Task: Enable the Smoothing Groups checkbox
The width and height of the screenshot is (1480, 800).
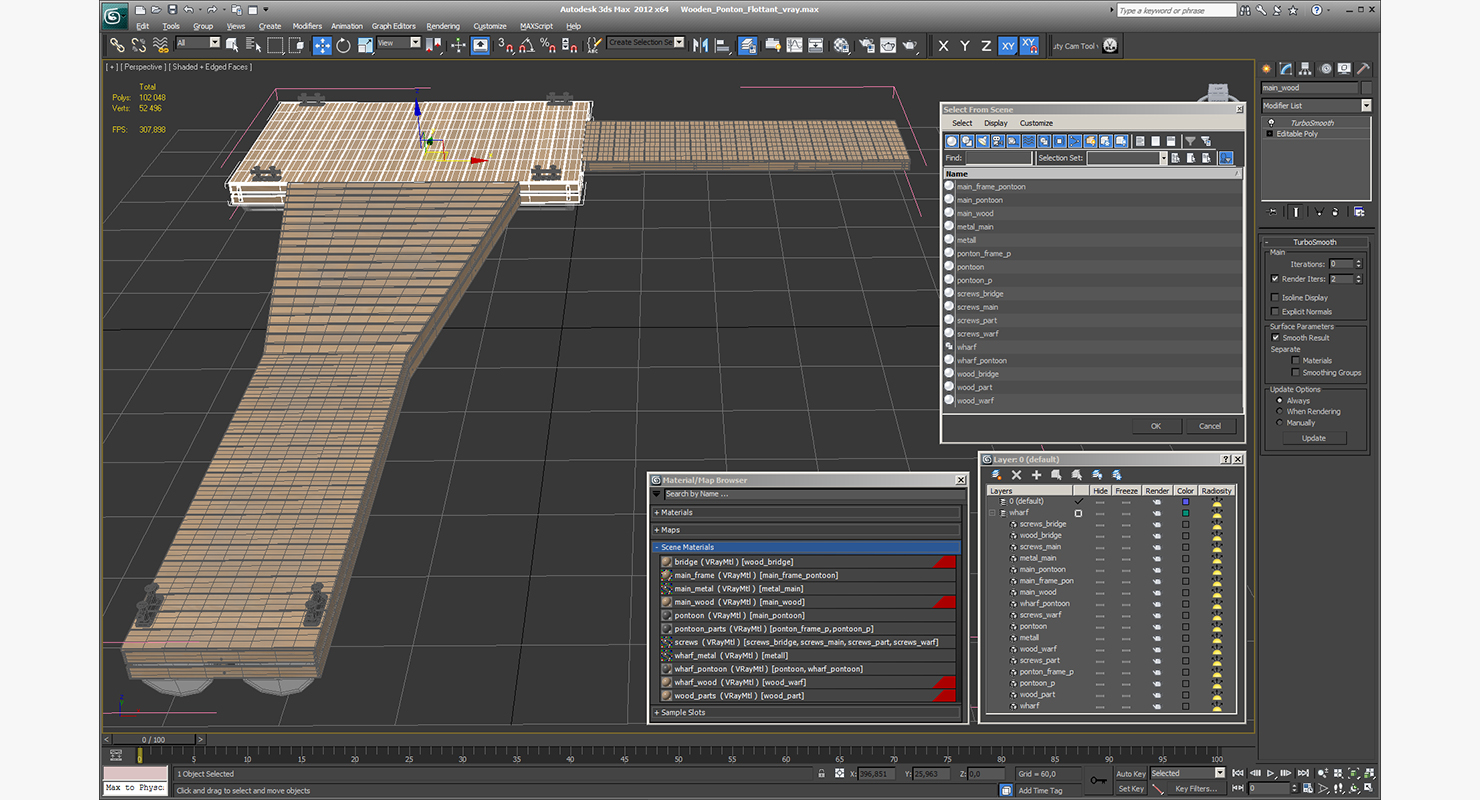Action: (1295, 372)
